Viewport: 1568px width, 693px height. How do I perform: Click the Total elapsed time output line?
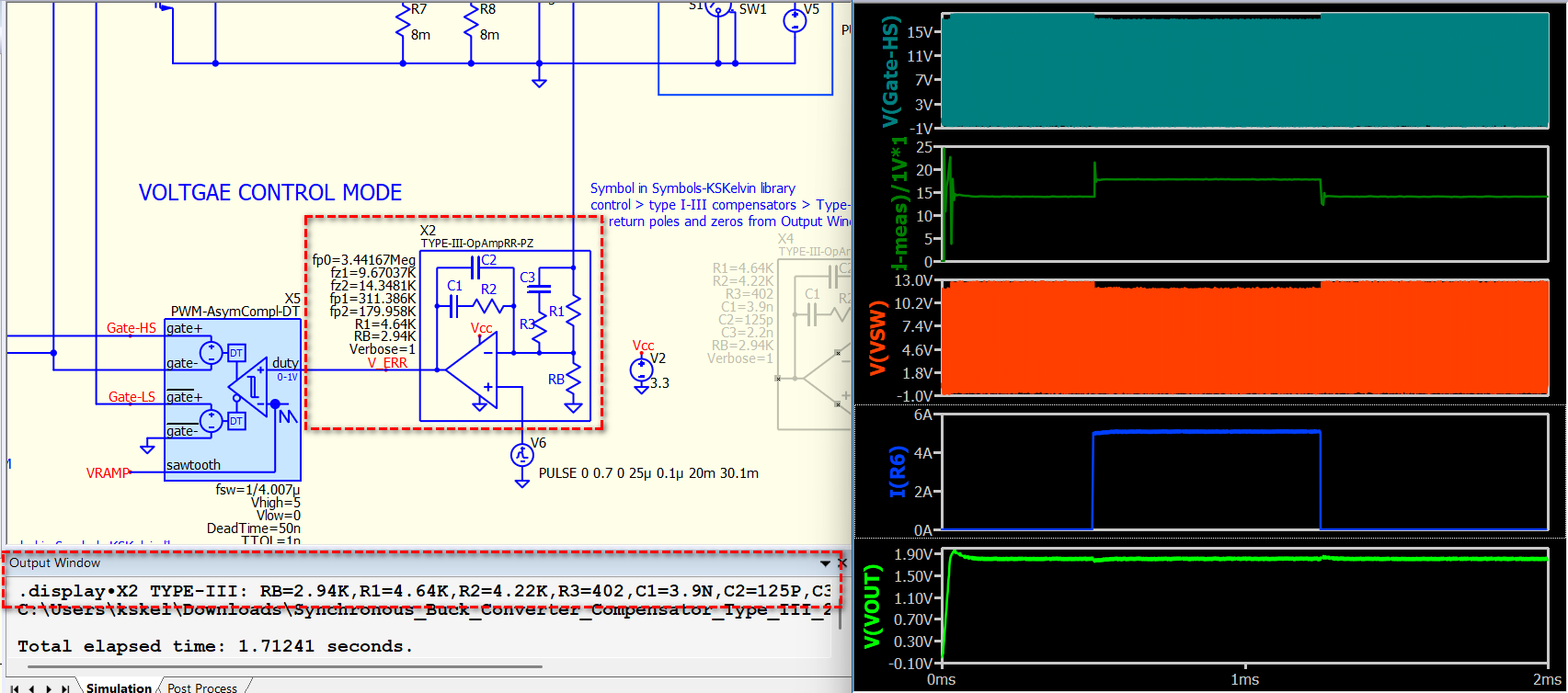point(215,646)
